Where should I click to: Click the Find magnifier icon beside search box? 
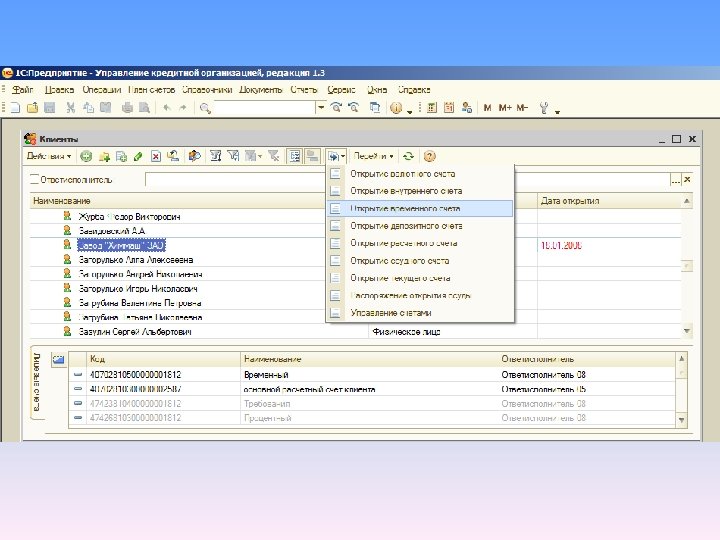point(205,108)
